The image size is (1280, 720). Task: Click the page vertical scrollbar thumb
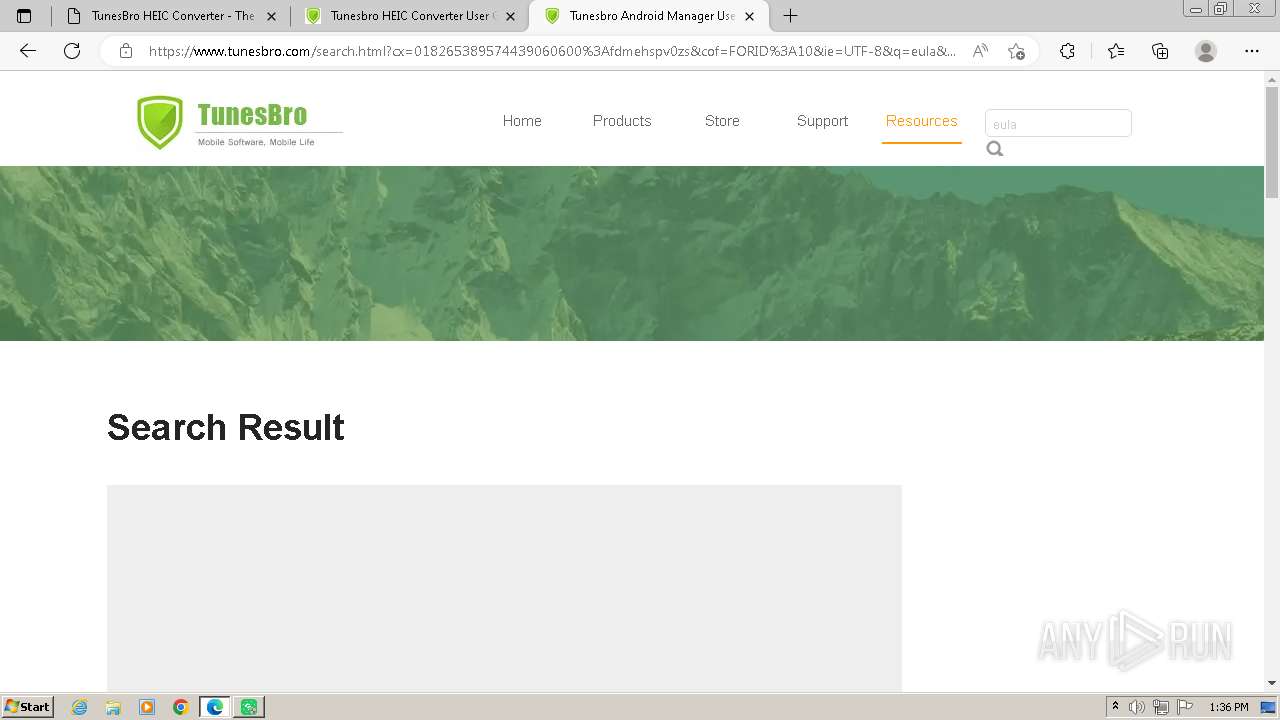point(1272,141)
